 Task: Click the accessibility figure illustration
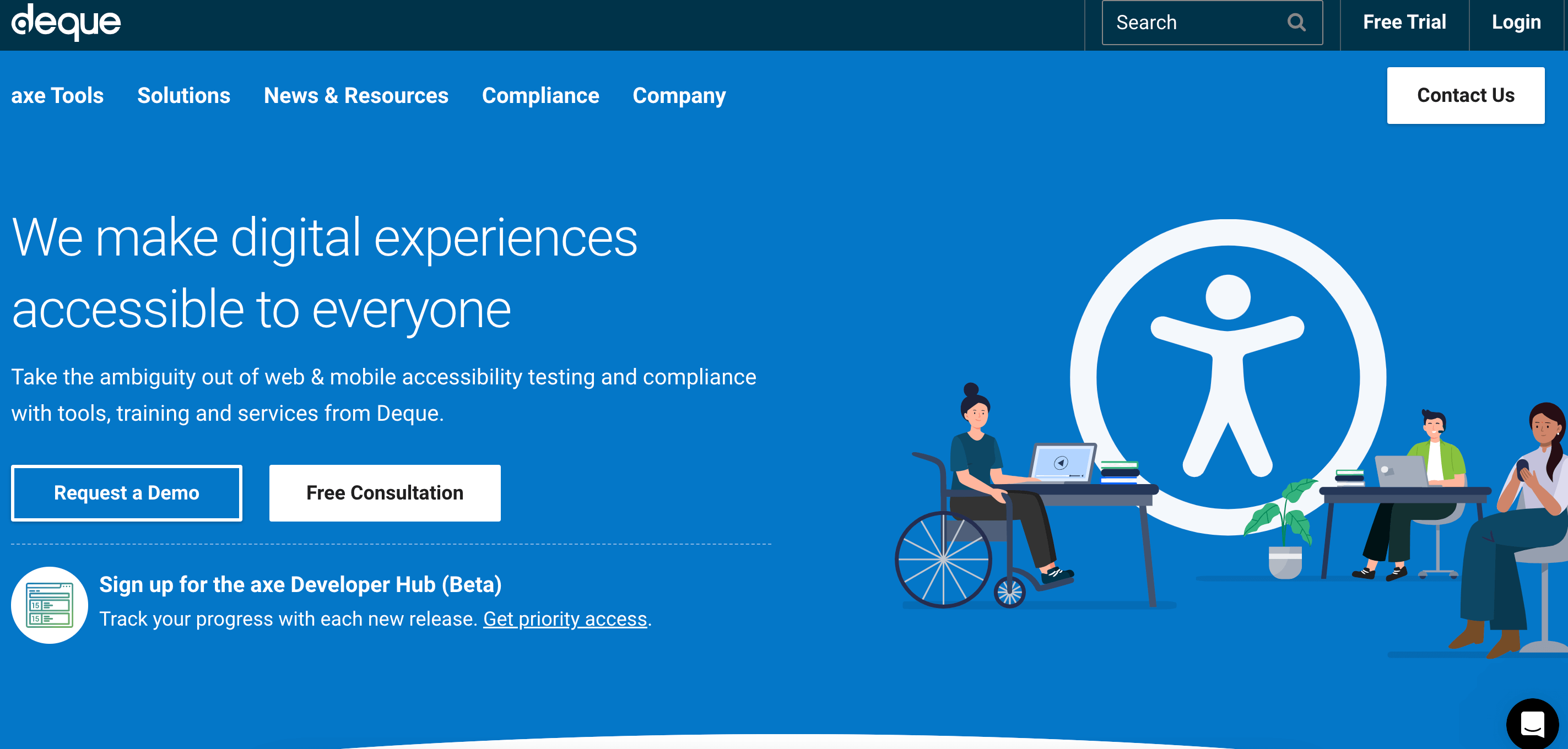tap(1228, 377)
